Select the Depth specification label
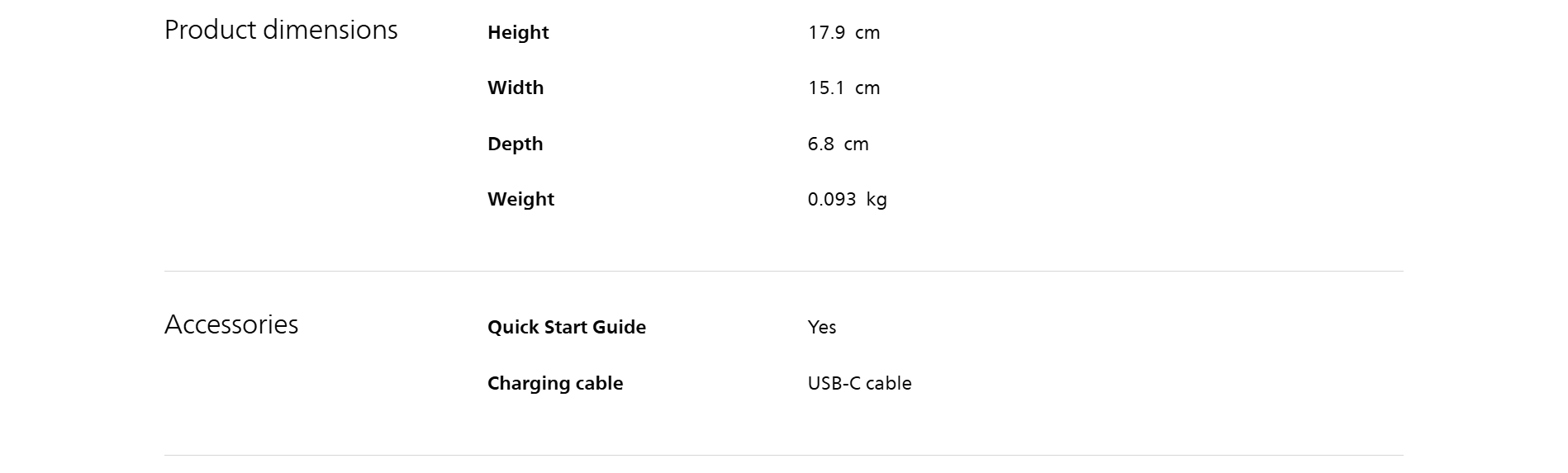1568x473 pixels. (x=515, y=144)
